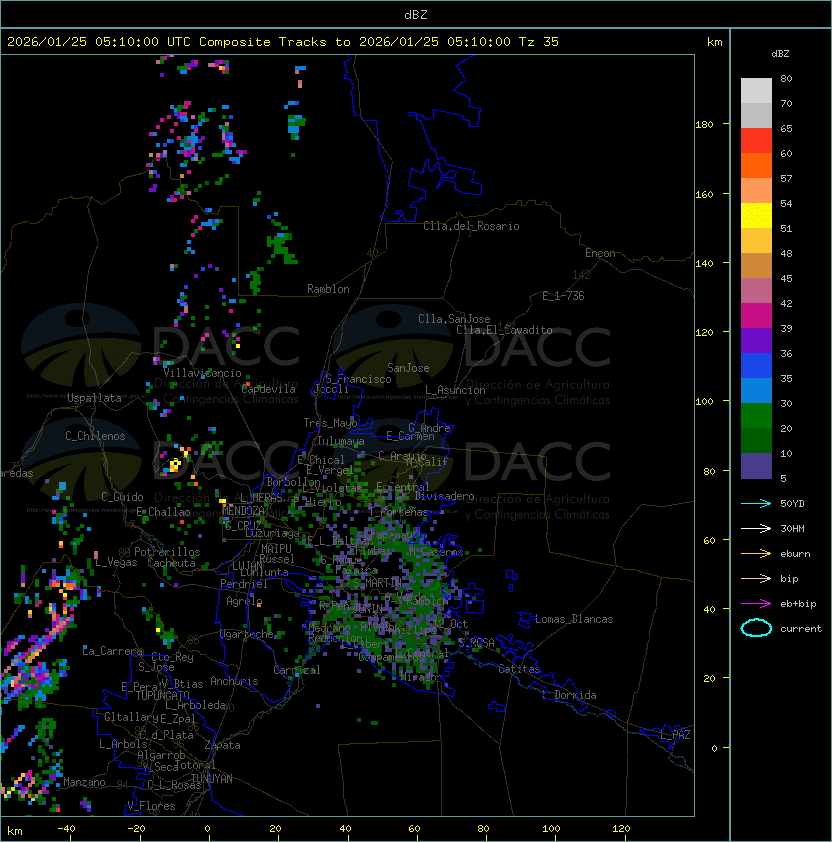This screenshot has height=842, width=832.
Task: Click the 'Clla.SanJose' map label
Action: [x=454, y=319]
